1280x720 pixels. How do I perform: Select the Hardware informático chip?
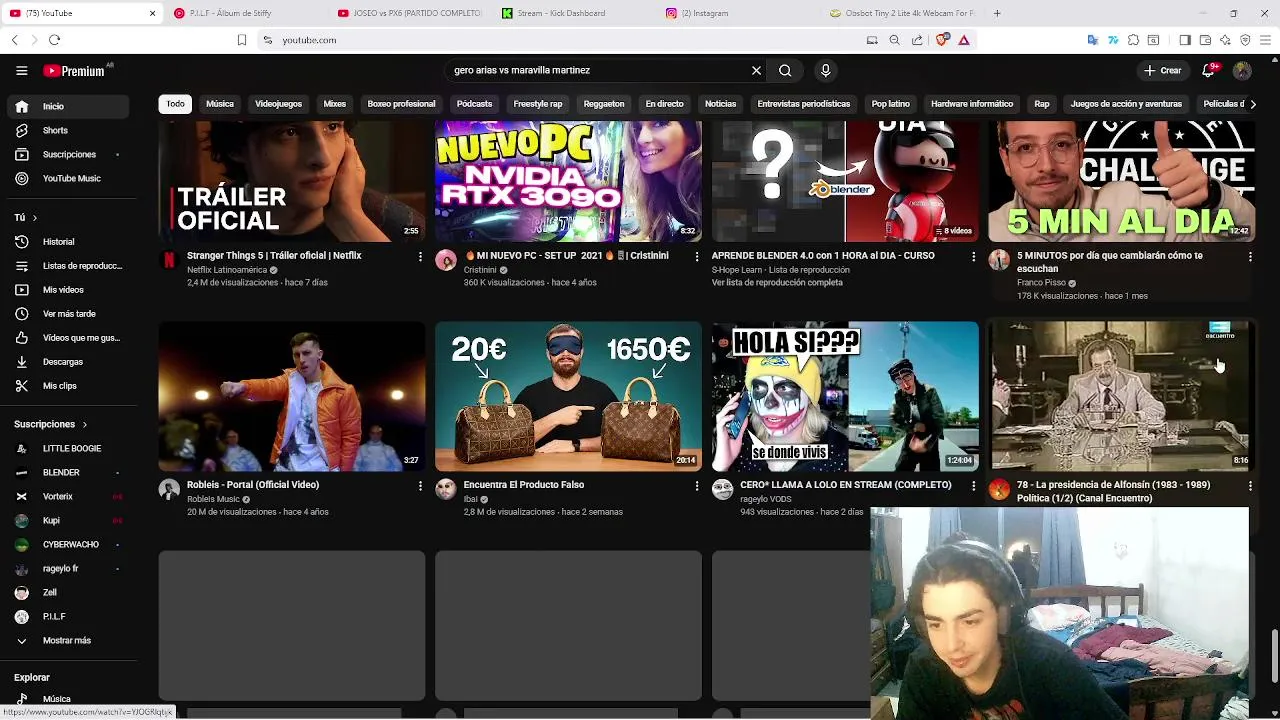point(972,104)
